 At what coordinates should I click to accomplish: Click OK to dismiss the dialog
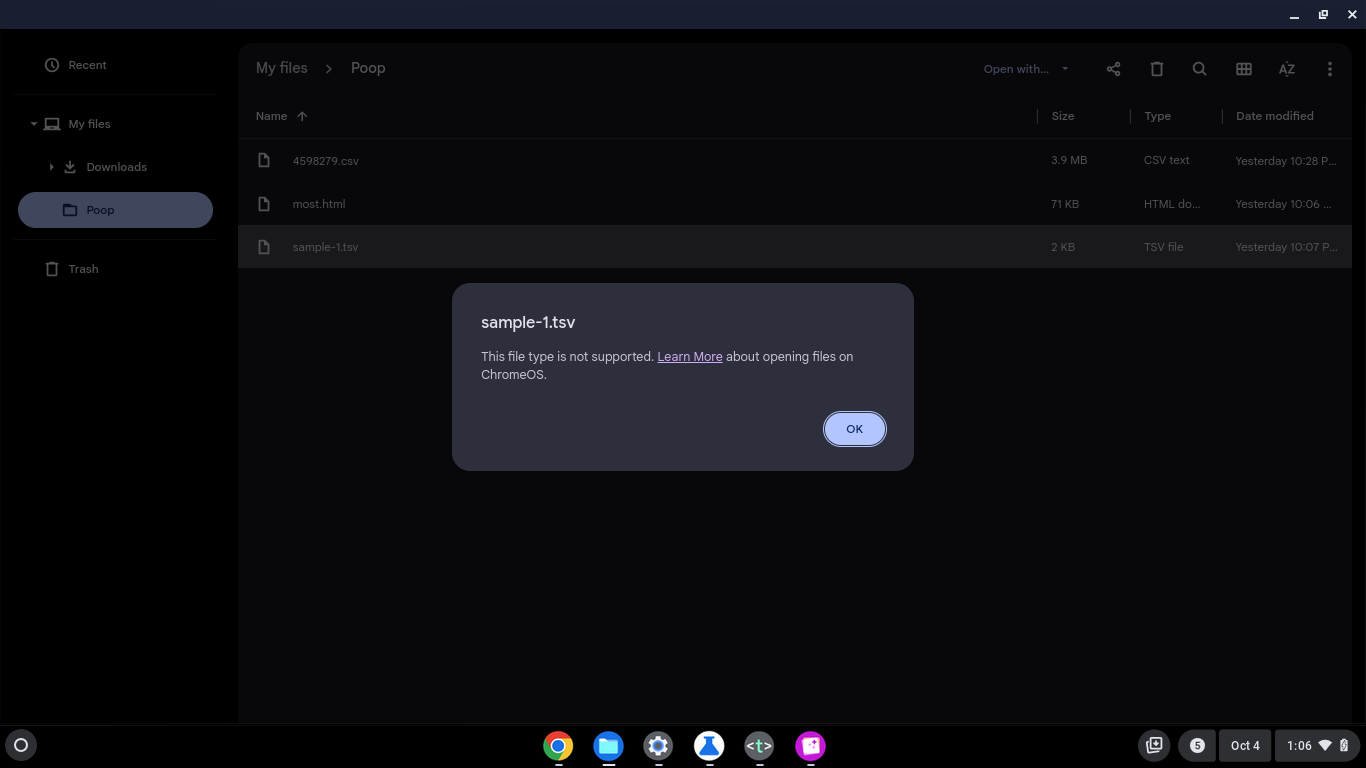(x=854, y=429)
